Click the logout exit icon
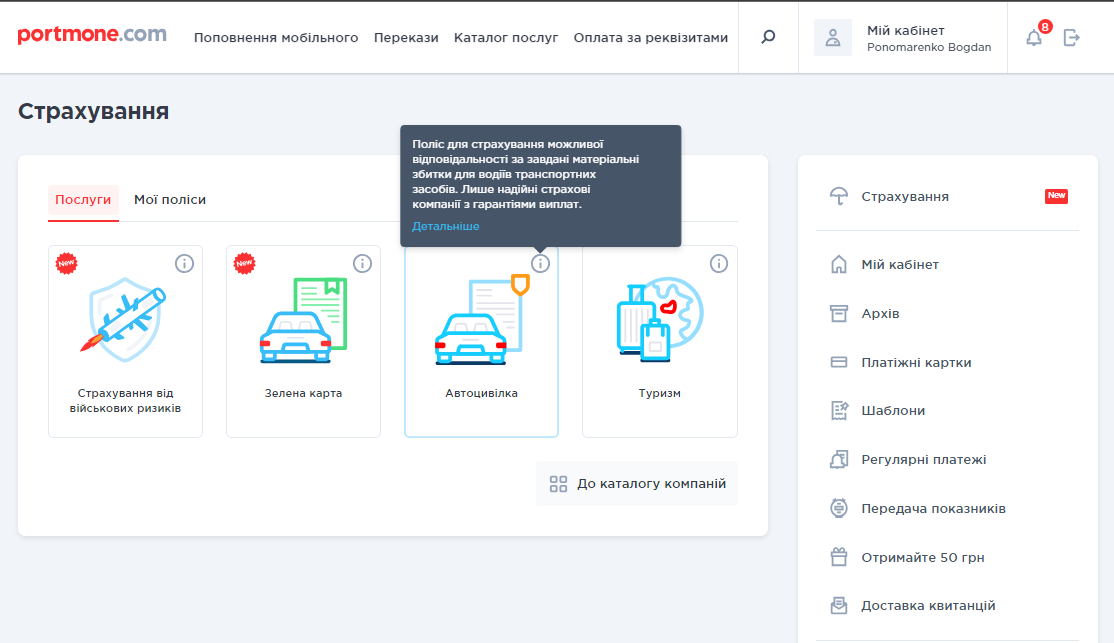Viewport: 1114px width, 643px height. 1071,38
